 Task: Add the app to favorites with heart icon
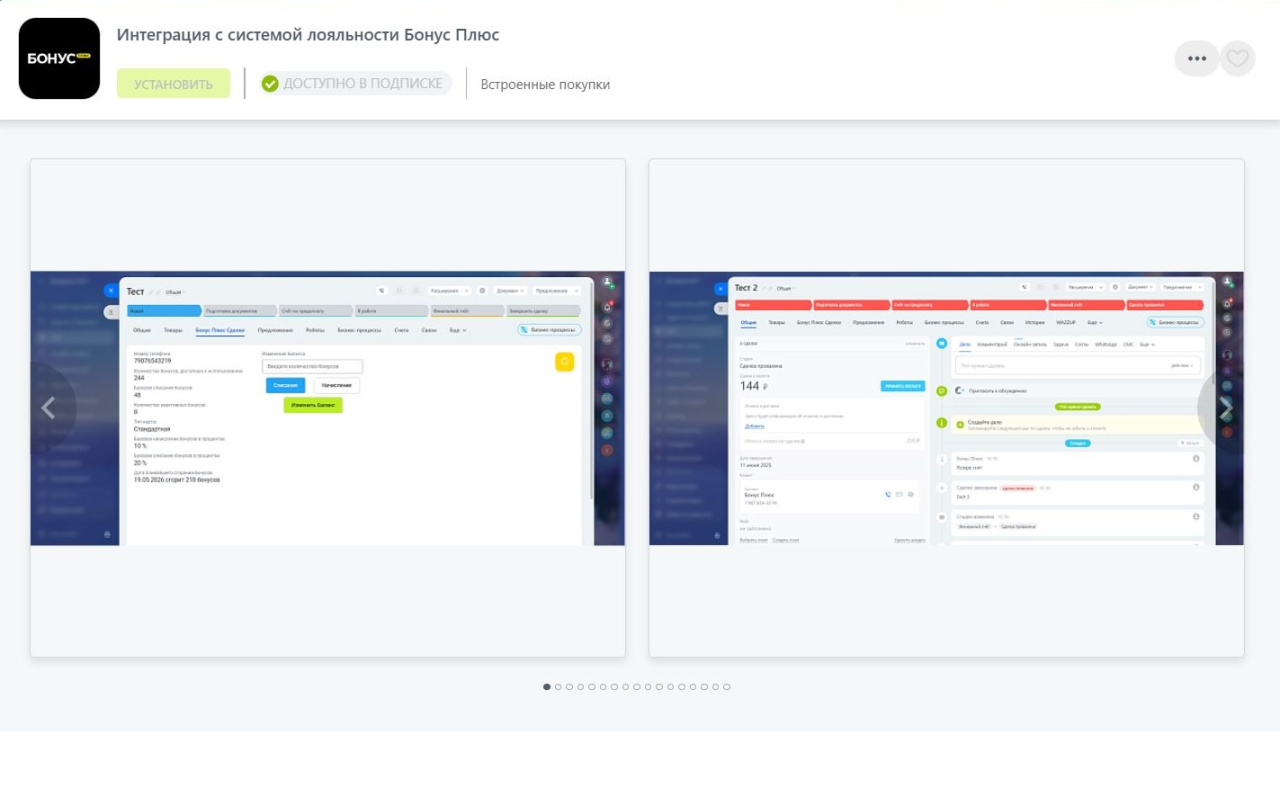pos(1238,58)
